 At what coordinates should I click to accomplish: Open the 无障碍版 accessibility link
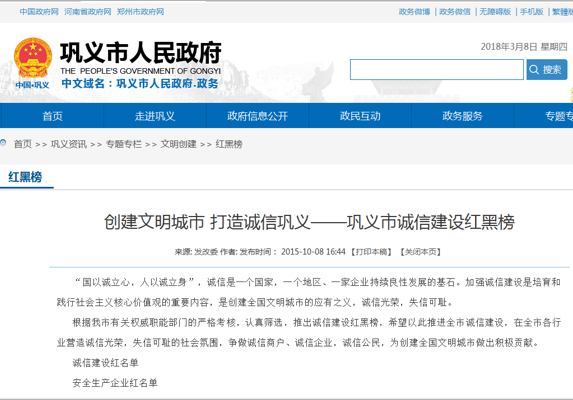(495, 12)
